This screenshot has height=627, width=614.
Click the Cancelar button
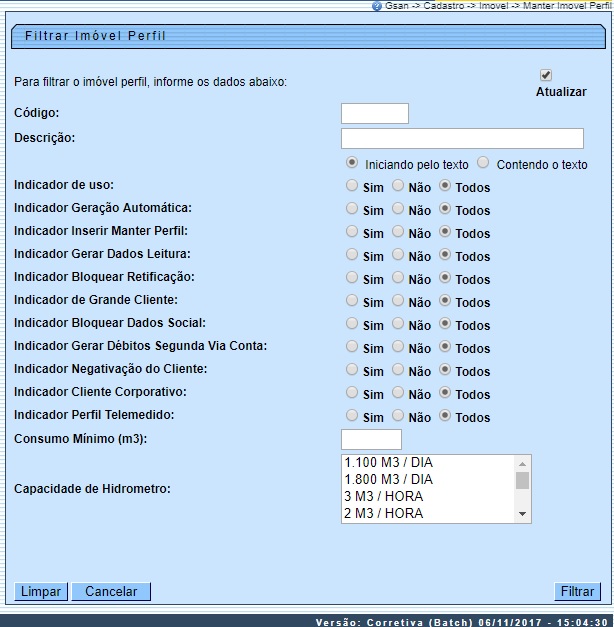tap(111, 592)
